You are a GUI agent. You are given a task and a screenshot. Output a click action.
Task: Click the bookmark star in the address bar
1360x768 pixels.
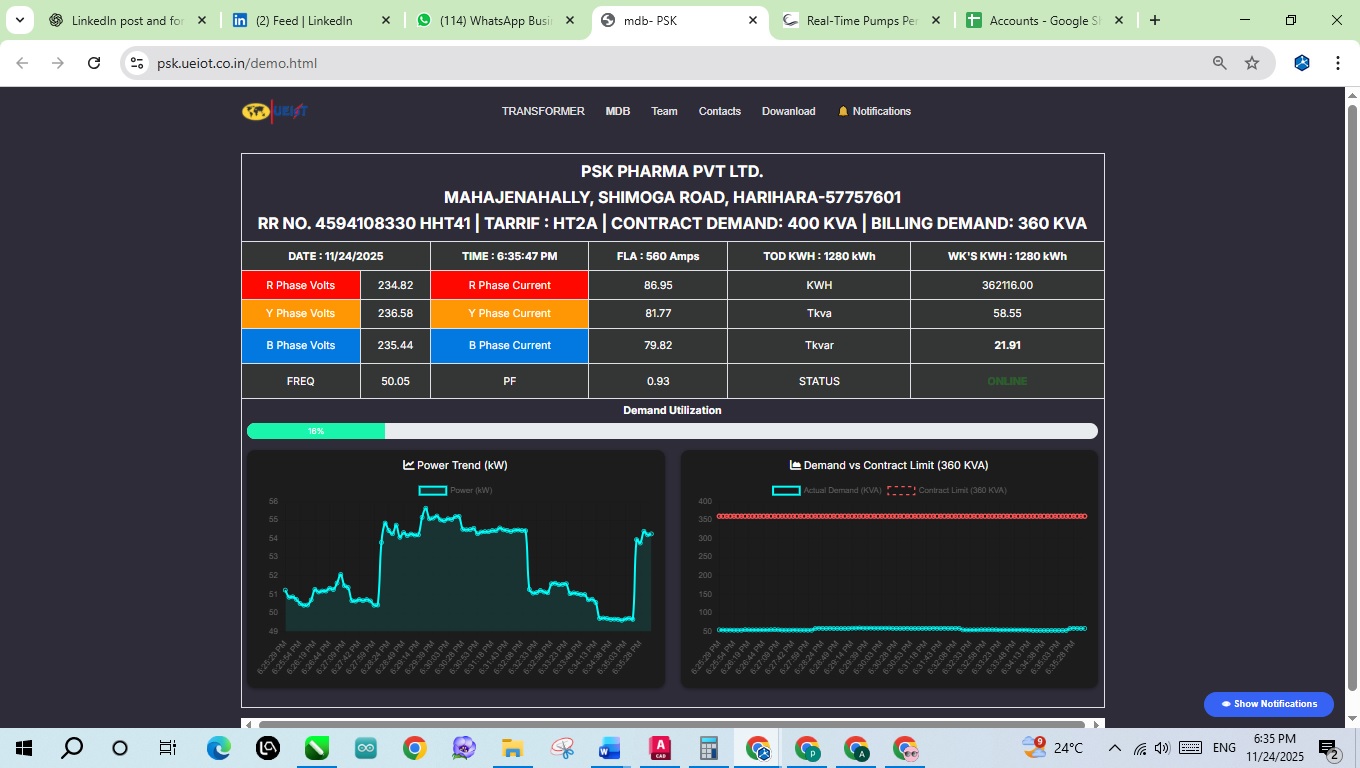tap(1251, 62)
